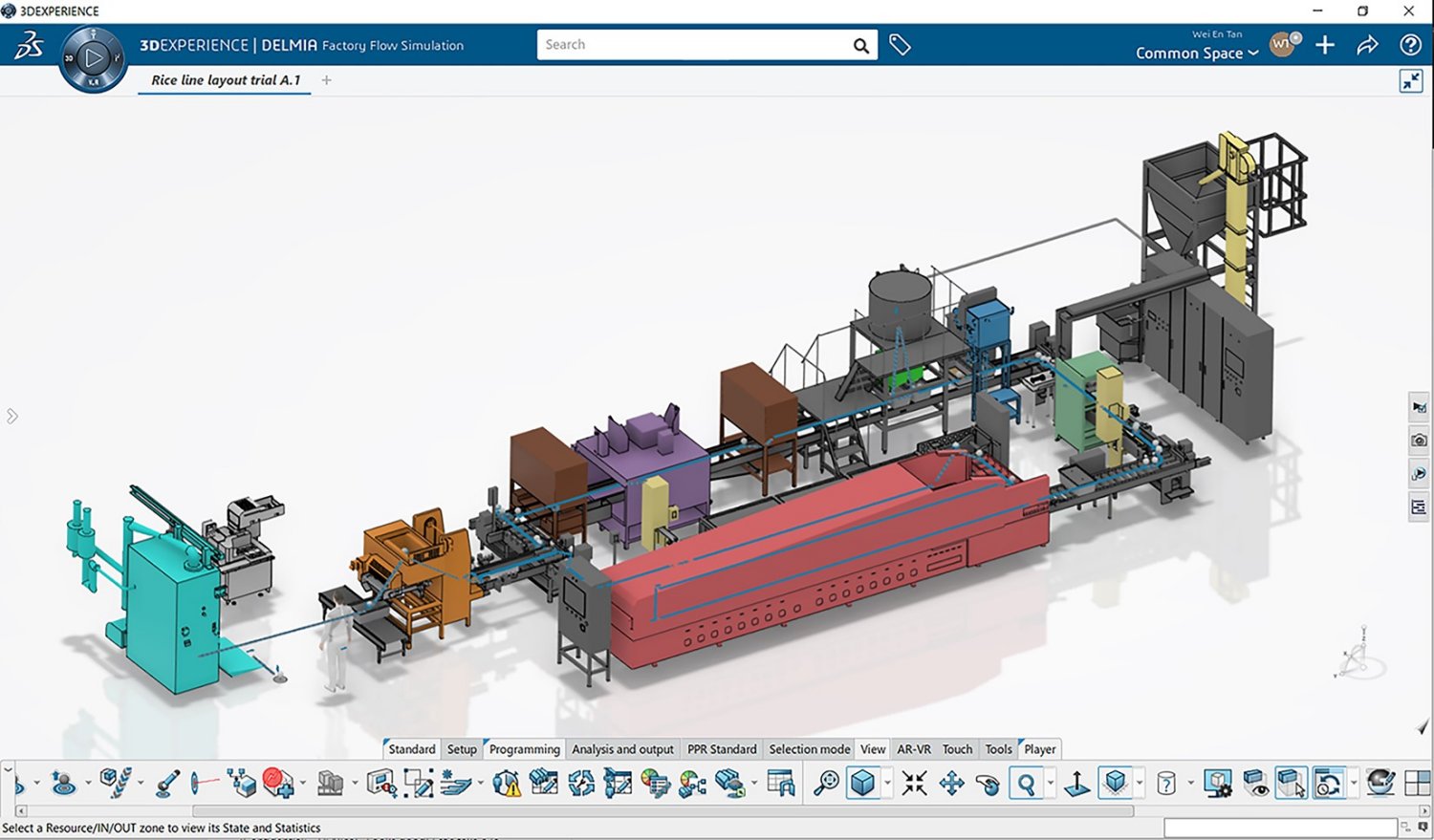Screen dimensions: 1434x840
Task: Expand the left panel chevron arrow
Action: click(12, 416)
